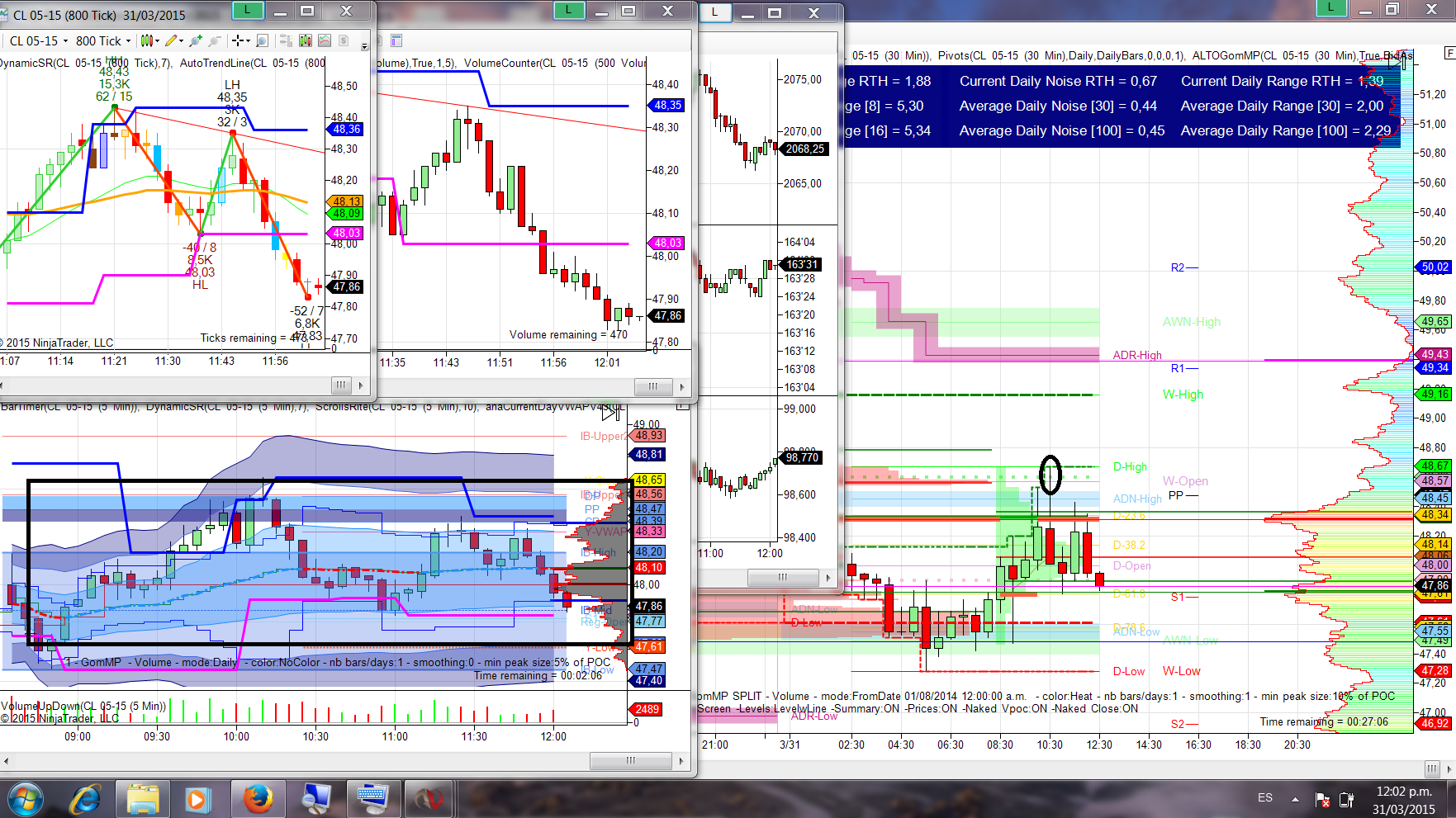
Task: Click the 163'31 price marker
Action: 802,265
